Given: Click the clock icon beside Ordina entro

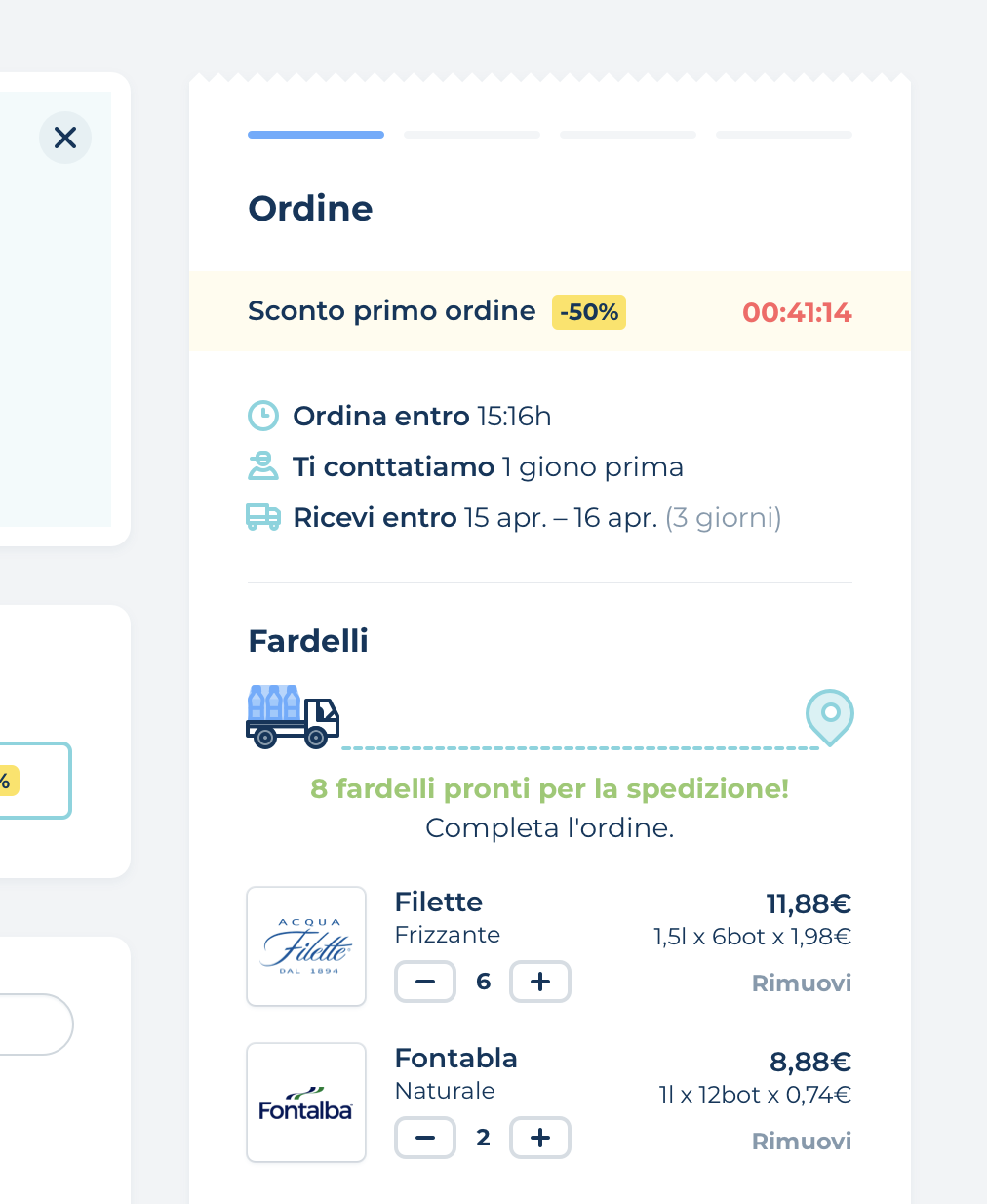Looking at the screenshot, I should click(x=263, y=416).
